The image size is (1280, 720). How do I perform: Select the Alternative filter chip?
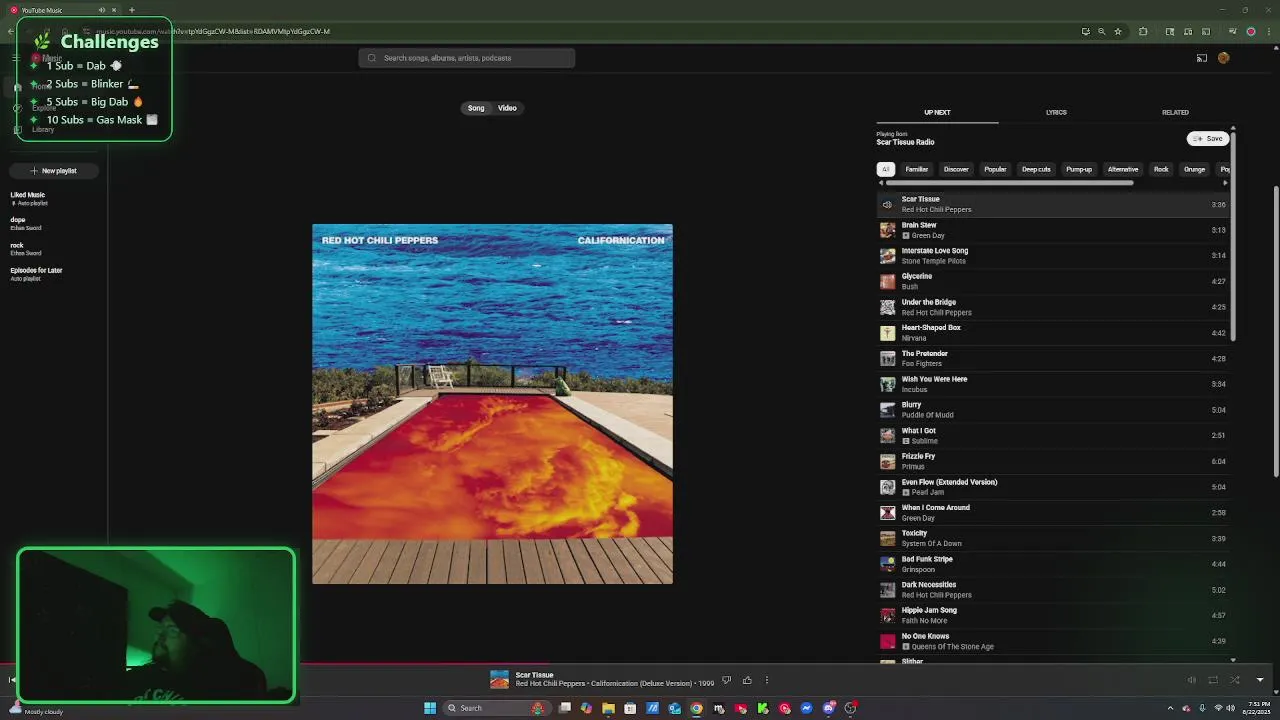coord(1123,169)
